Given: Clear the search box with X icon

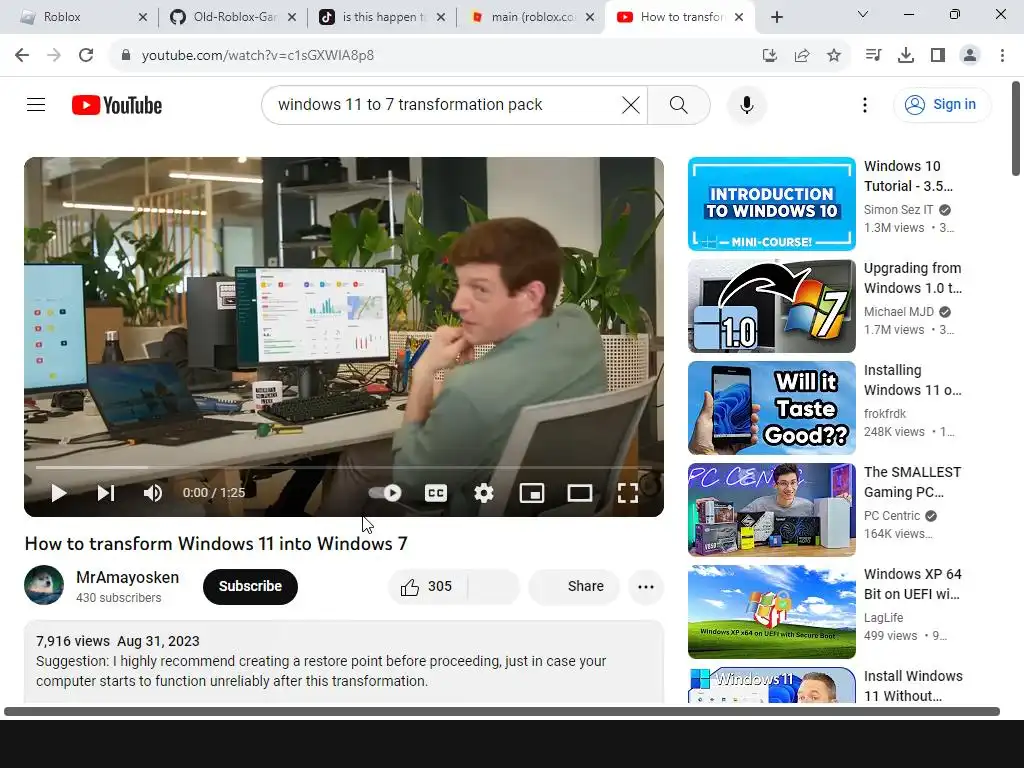Looking at the screenshot, I should (630, 104).
